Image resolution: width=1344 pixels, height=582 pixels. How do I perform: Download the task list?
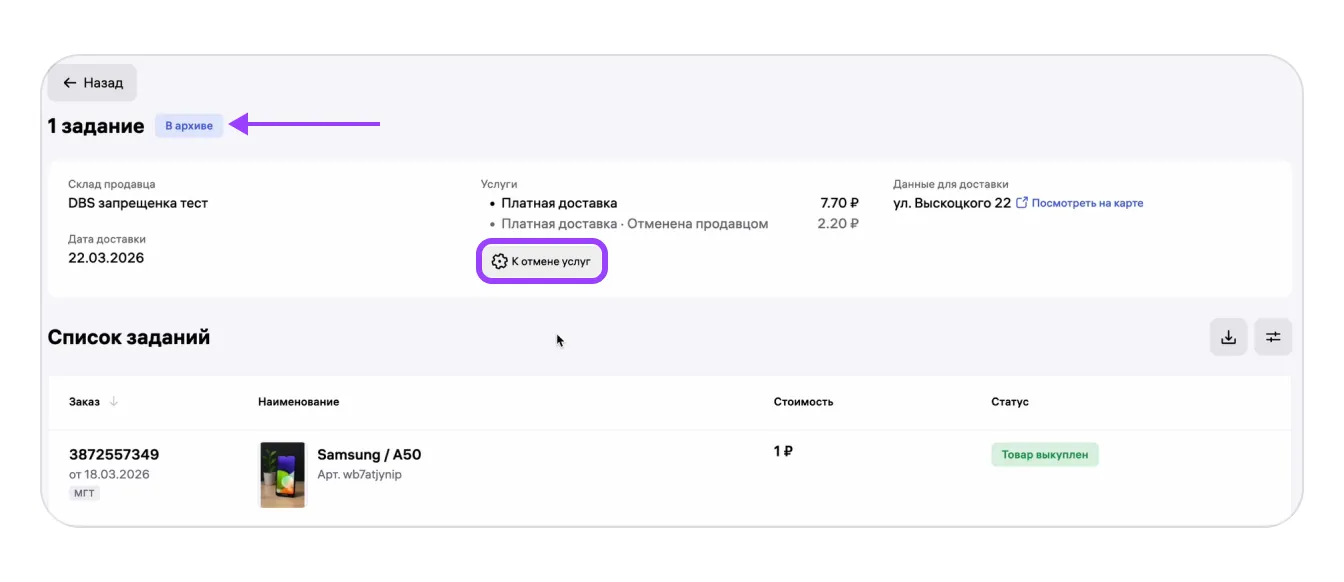(x=1229, y=337)
